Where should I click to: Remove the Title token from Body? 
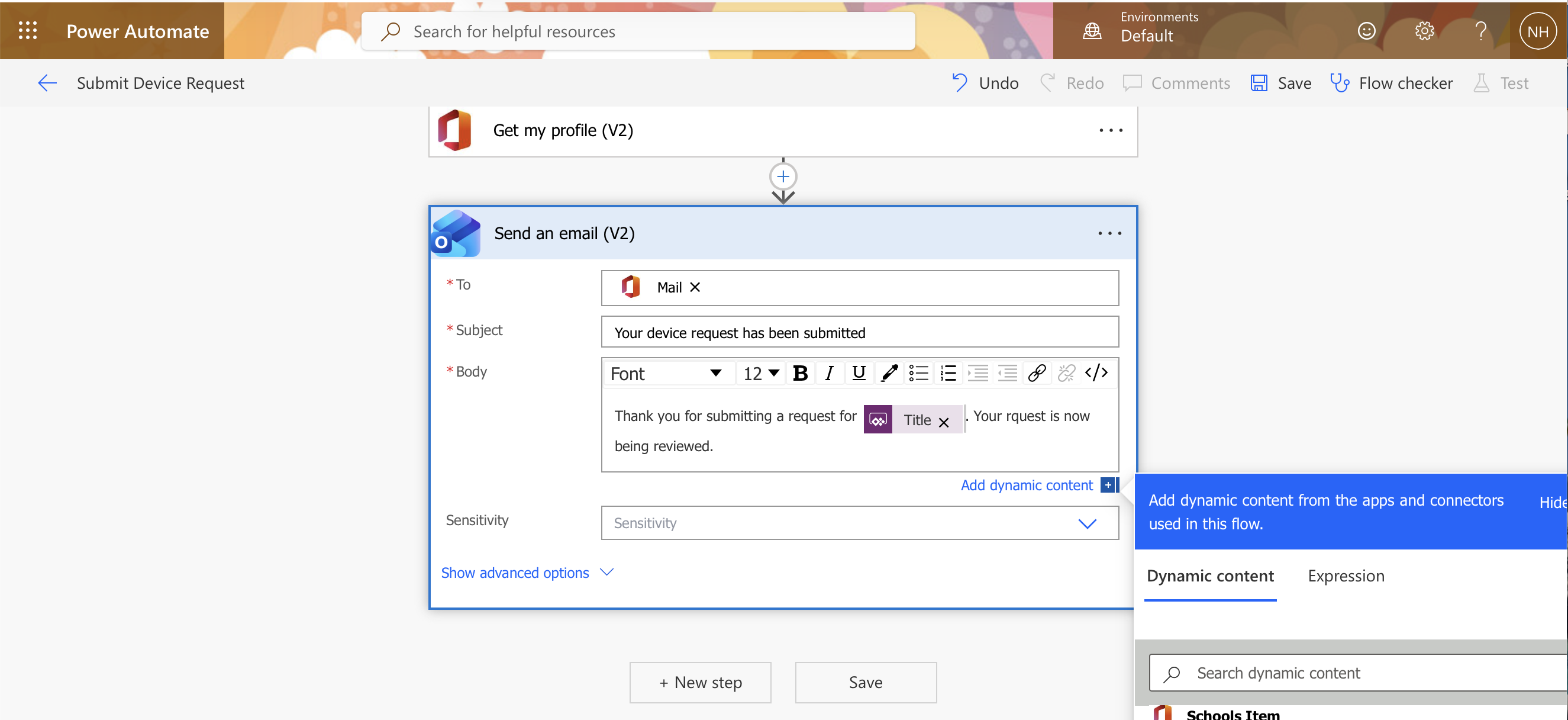click(944, 422)
